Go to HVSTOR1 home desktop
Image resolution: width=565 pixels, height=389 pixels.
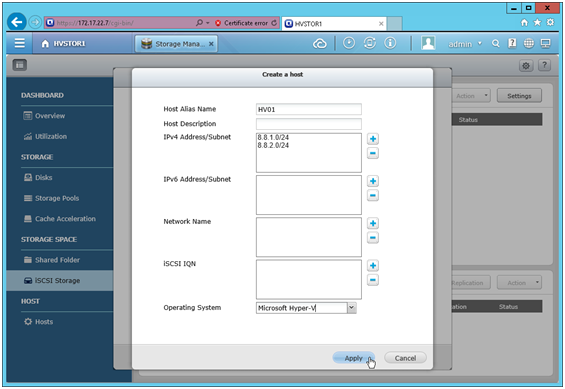[x=63, y=44]
